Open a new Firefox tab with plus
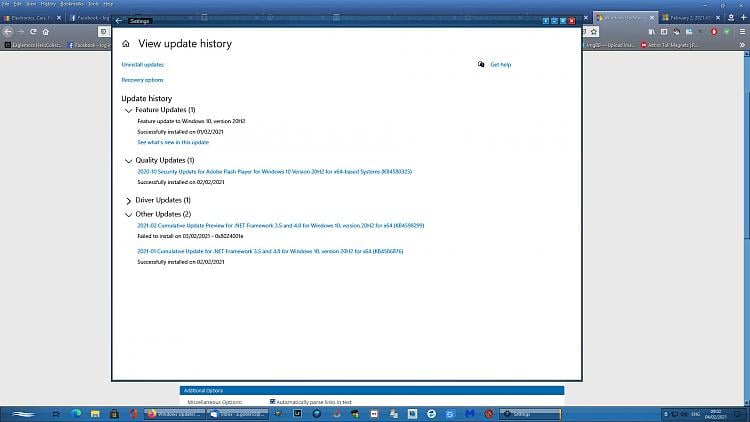 click(x=744, y=17)
